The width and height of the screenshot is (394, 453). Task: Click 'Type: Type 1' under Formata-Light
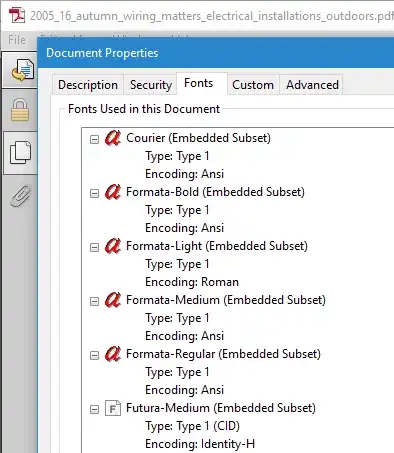177,264
